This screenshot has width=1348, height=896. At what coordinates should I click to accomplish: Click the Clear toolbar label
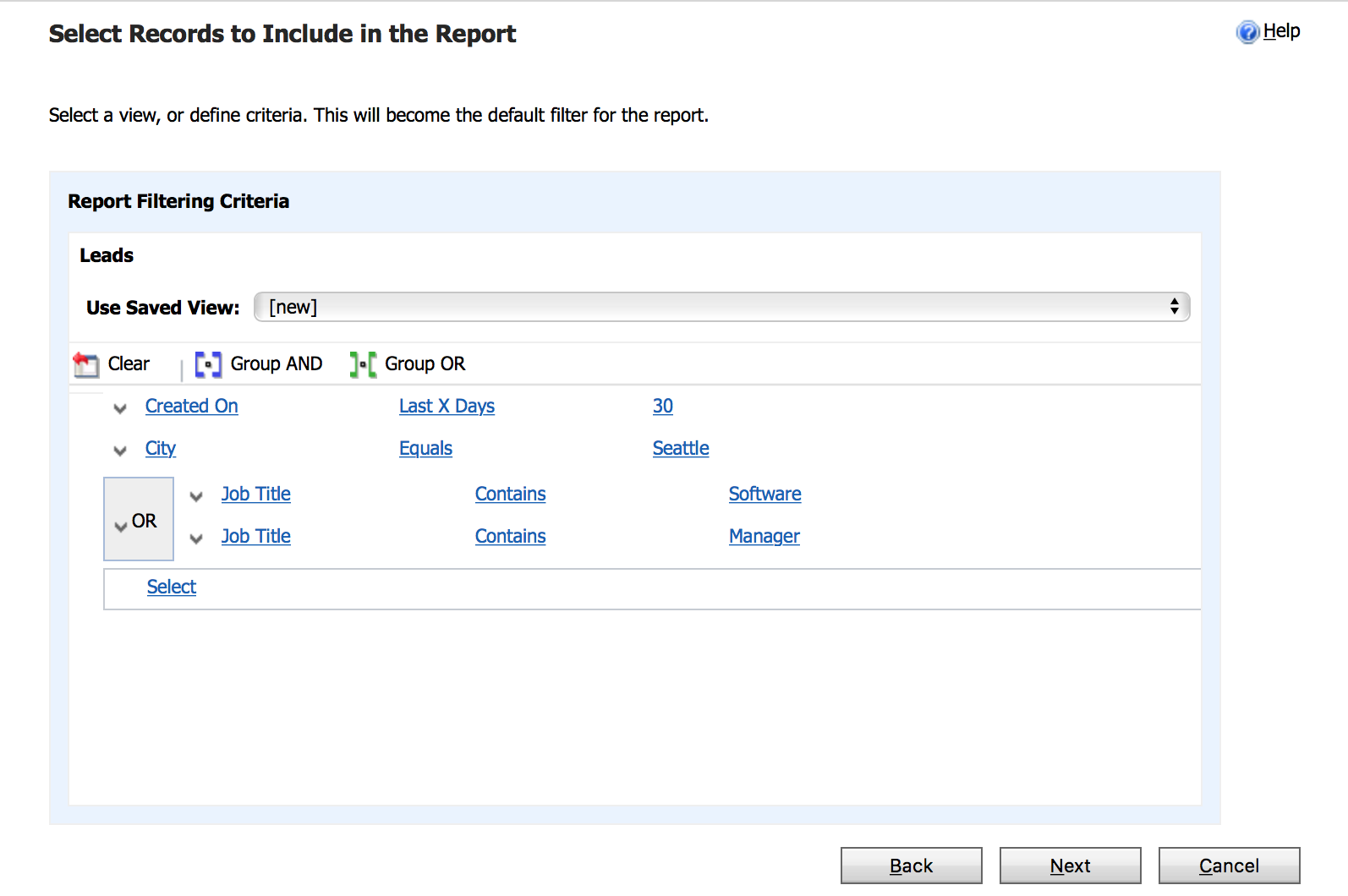(x=129, y=363)
